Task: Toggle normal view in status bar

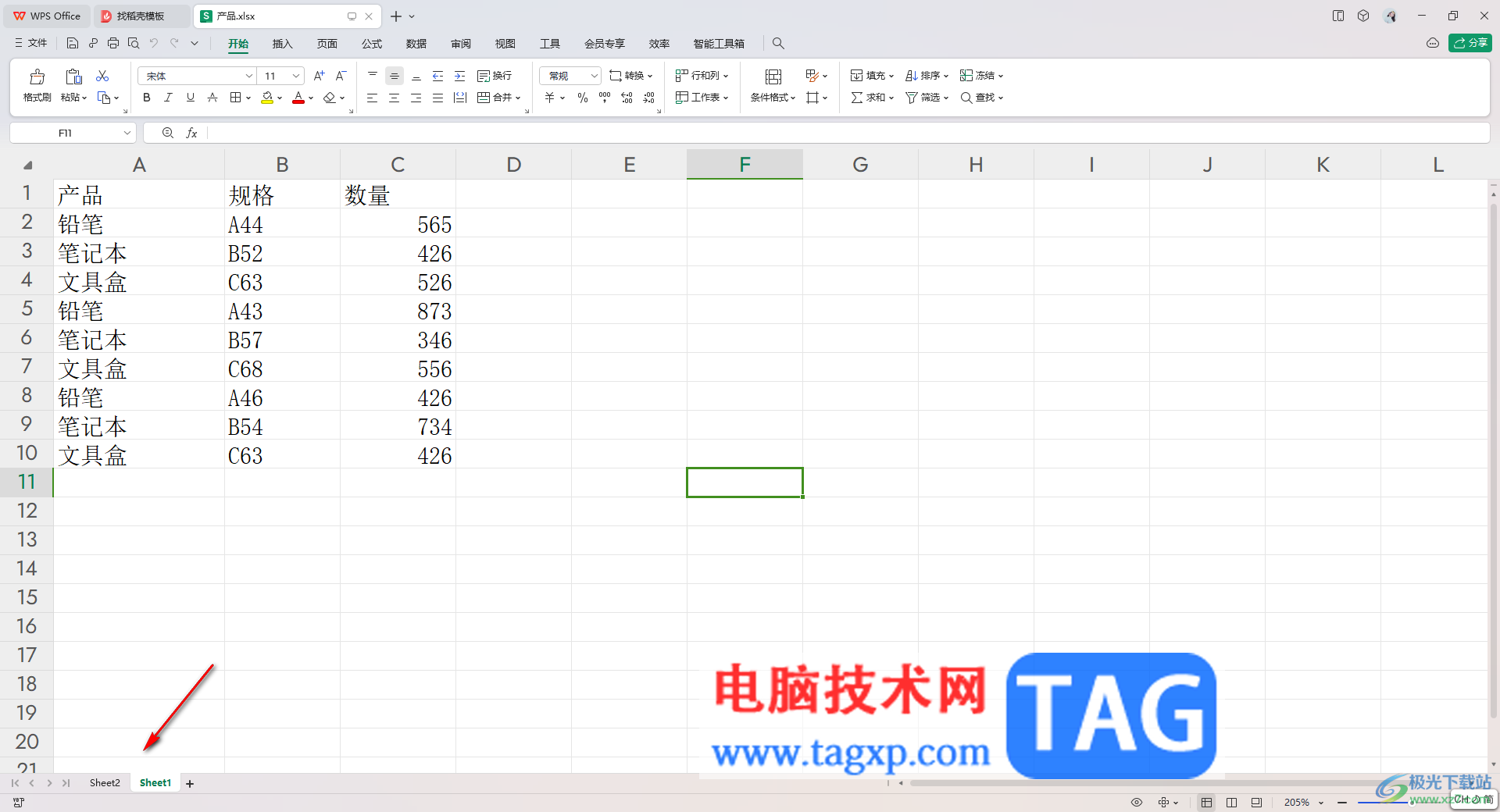Action: pyautogui.click(x=1207, y=802)
